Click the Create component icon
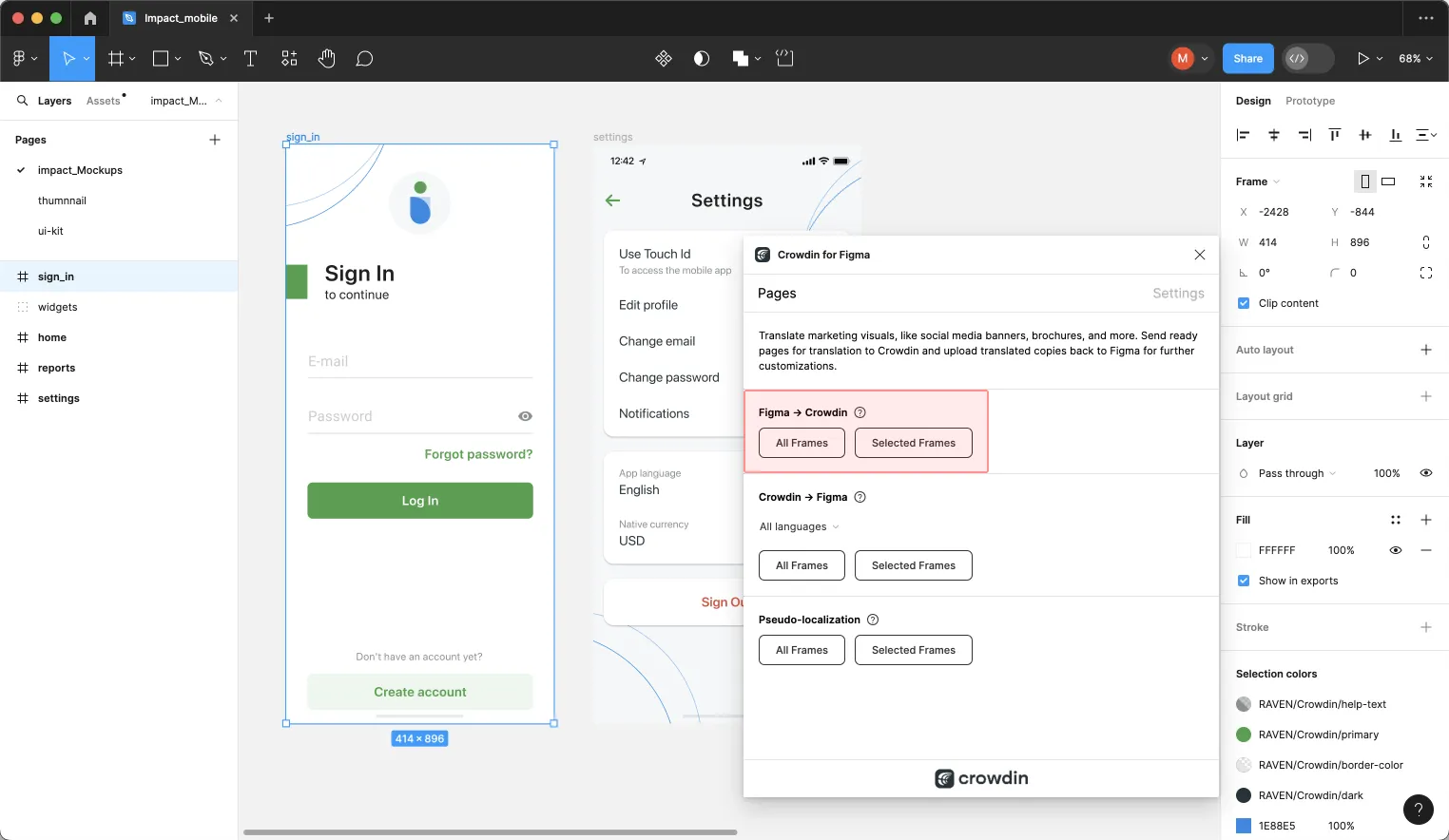The width and height of the screenshot is (1449, 840). [664, 59]
